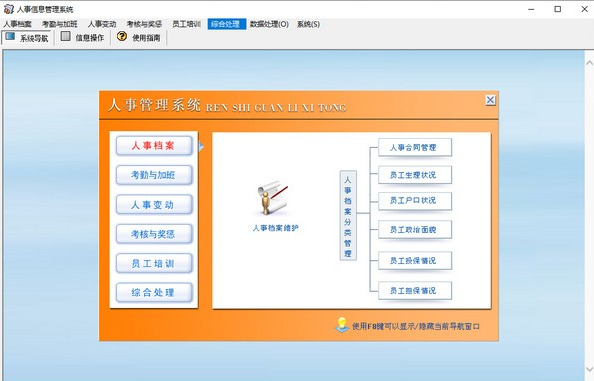Open the 考核与奖惩 menu
Viewport: 594px width, 381px height.
(144, 24)
